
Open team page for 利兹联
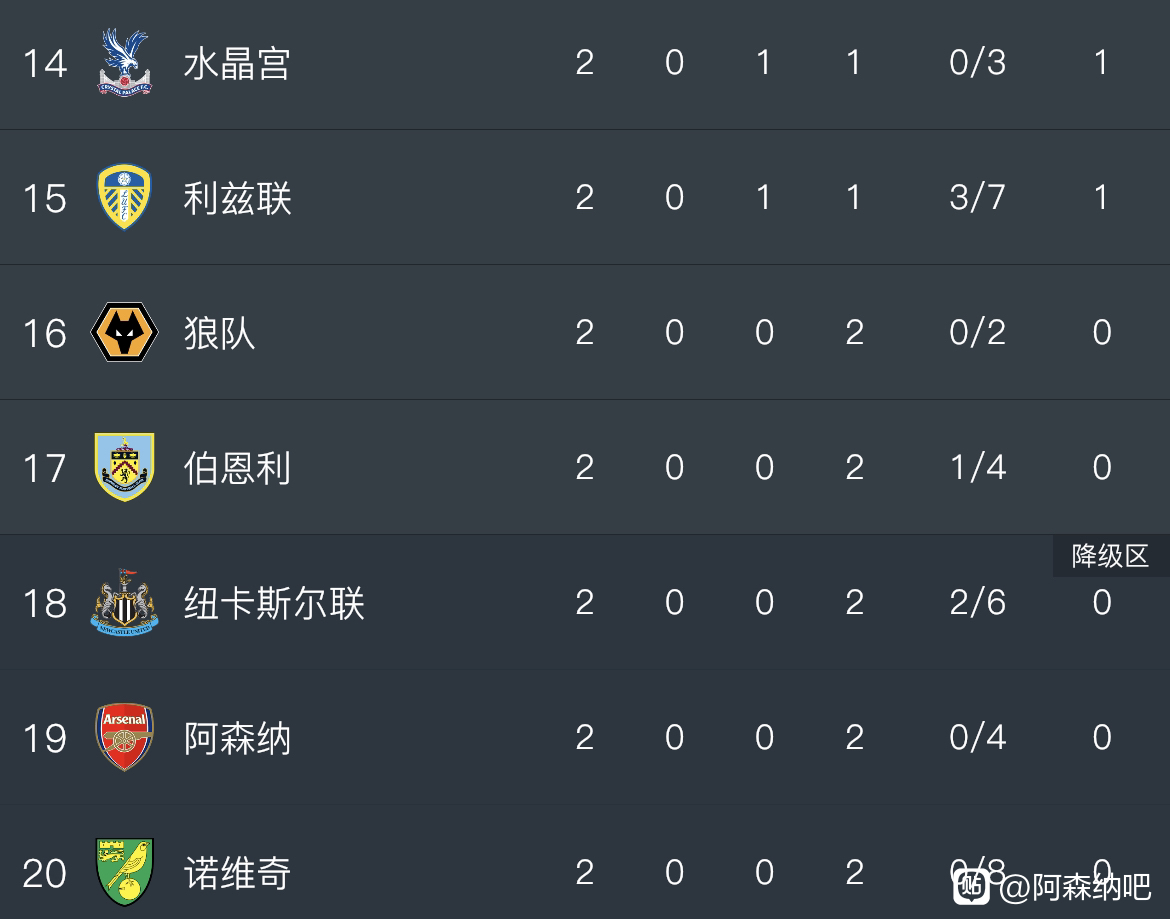point(237,198)
